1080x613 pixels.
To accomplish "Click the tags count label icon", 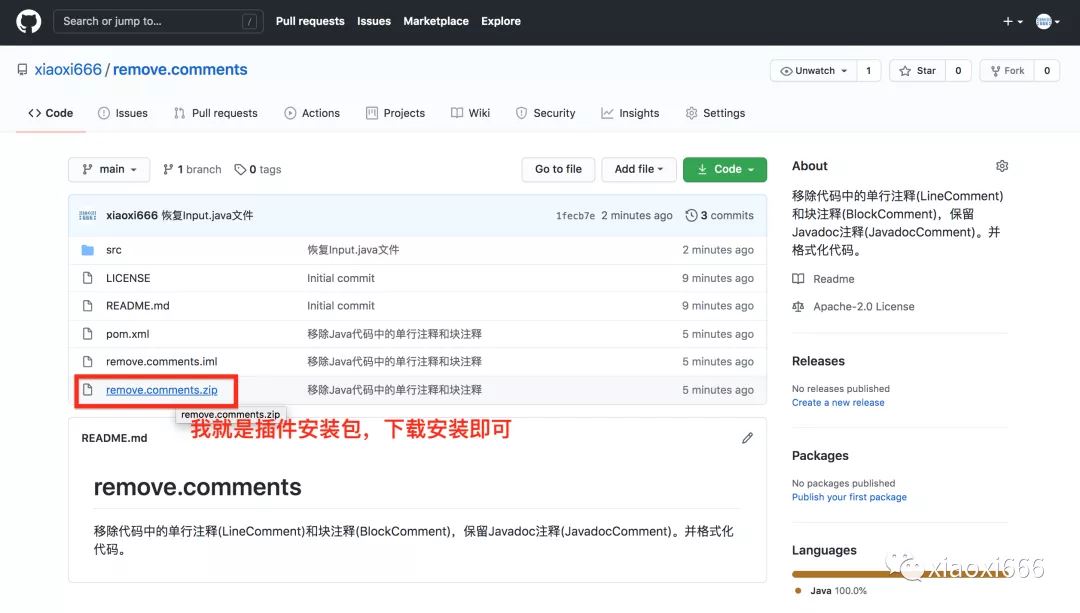I will tap(240, 170).
